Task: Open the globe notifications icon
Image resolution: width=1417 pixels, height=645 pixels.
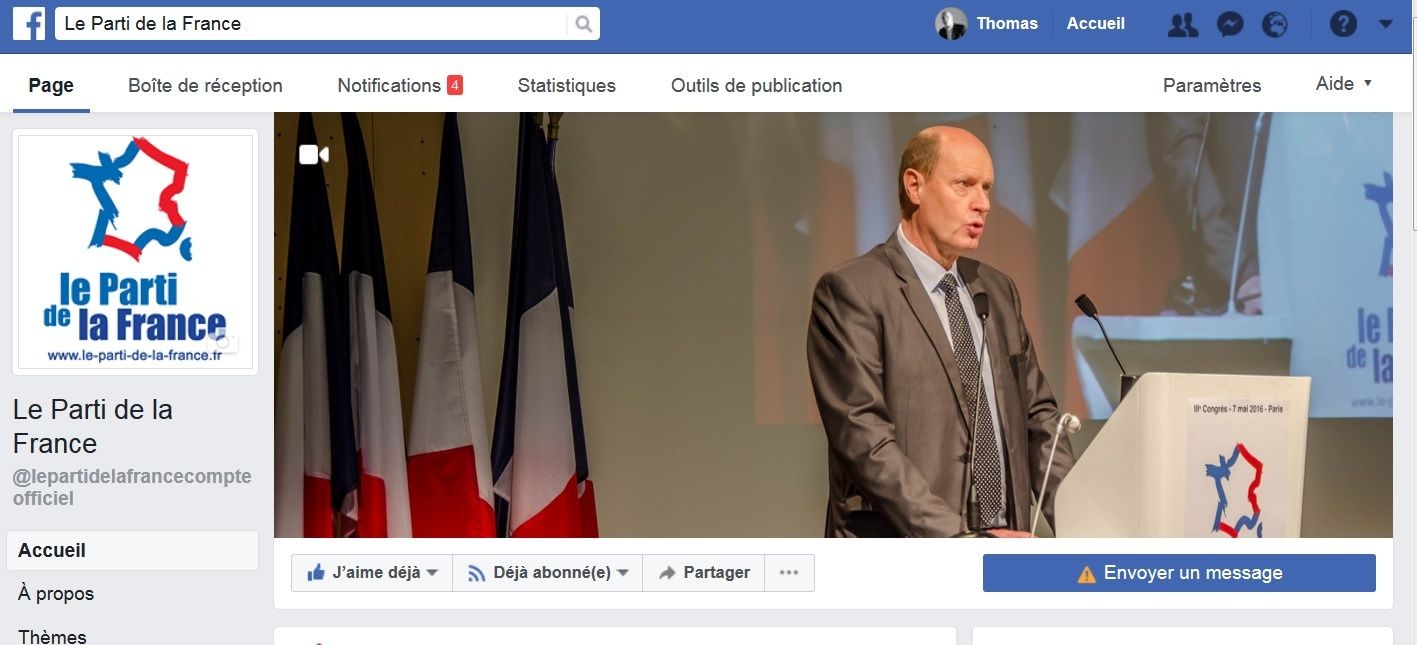Action: 1275,24
